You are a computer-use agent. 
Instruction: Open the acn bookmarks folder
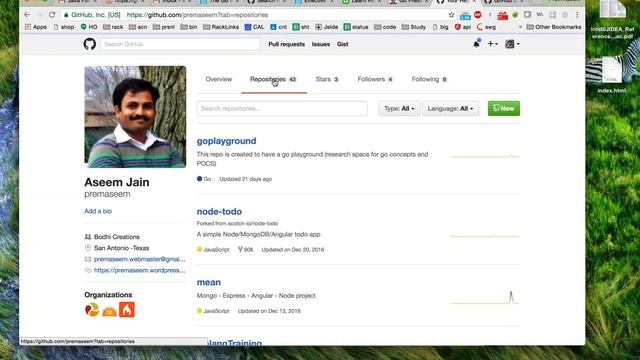138,27
